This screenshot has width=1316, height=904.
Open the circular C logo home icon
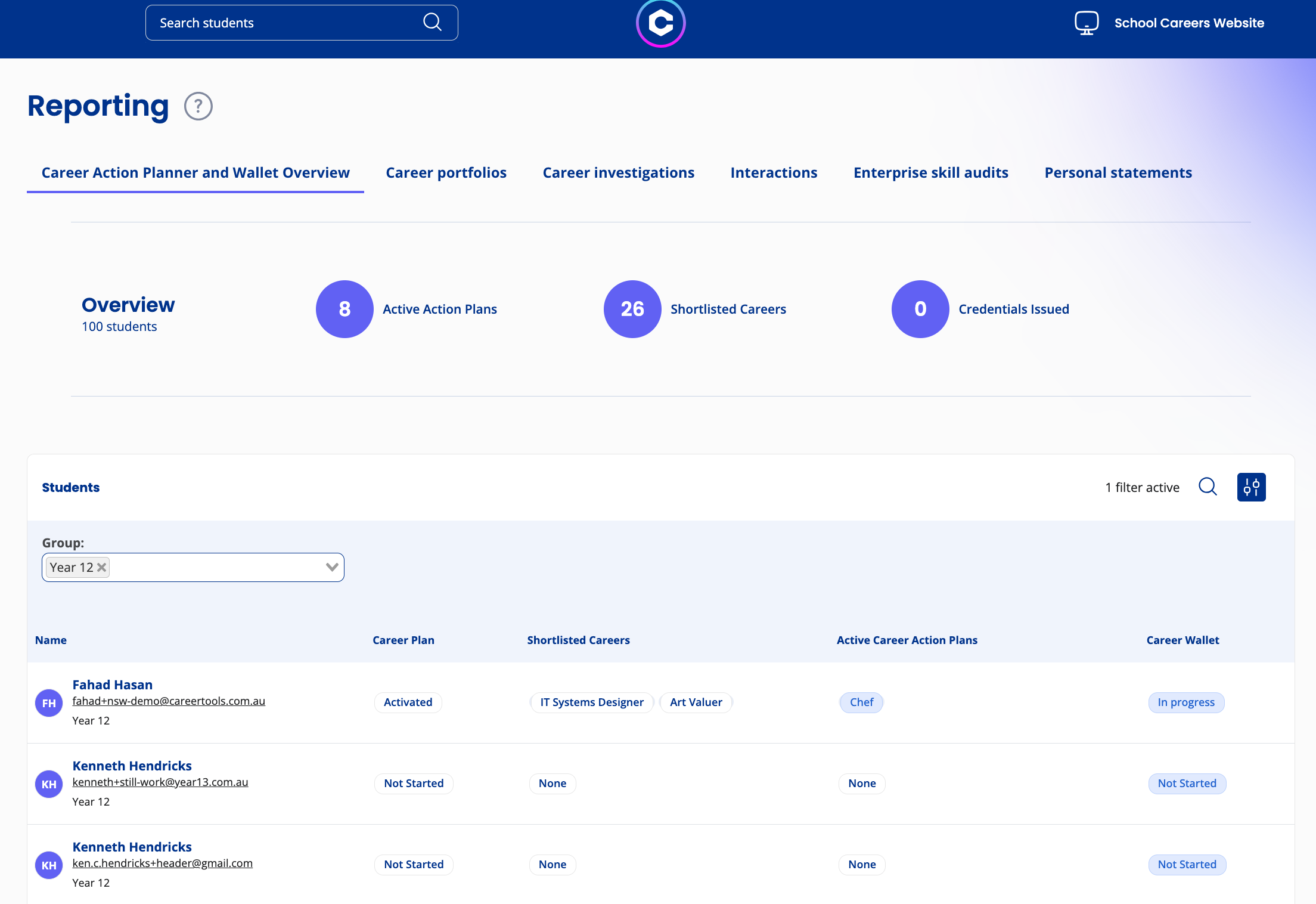coord(660,23)
